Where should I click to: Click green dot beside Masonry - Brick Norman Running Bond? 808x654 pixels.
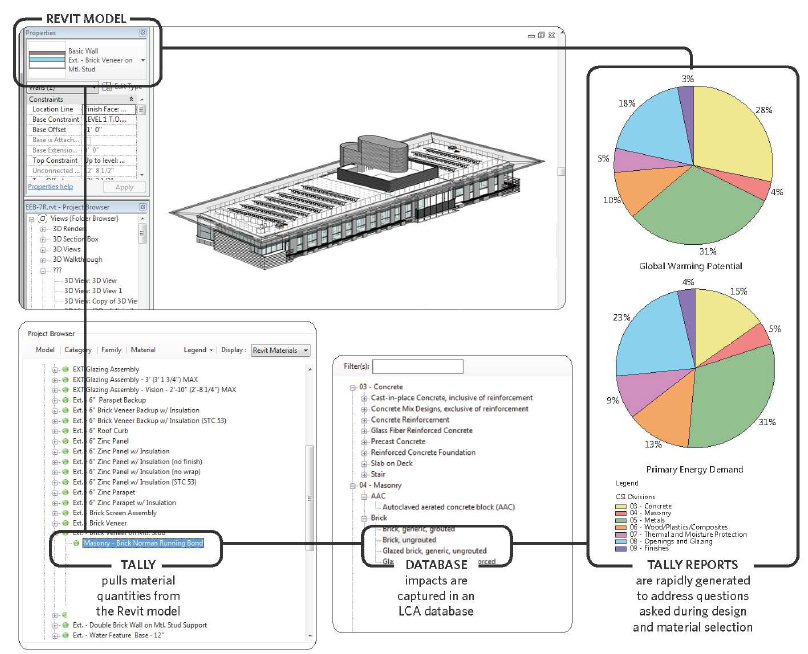click(x=75, y=543)
